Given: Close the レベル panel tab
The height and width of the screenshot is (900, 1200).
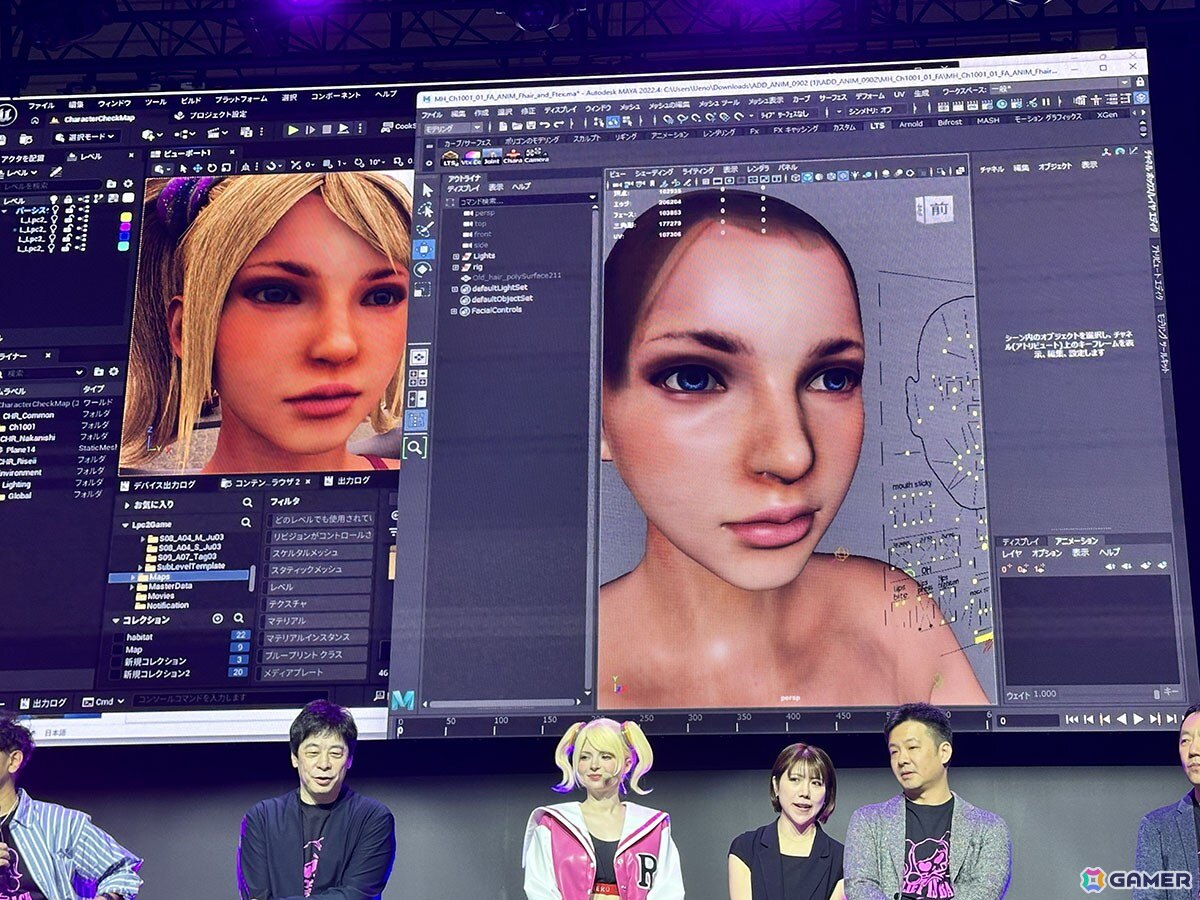Looking at the screenshot, I should (x=131, y=155).
